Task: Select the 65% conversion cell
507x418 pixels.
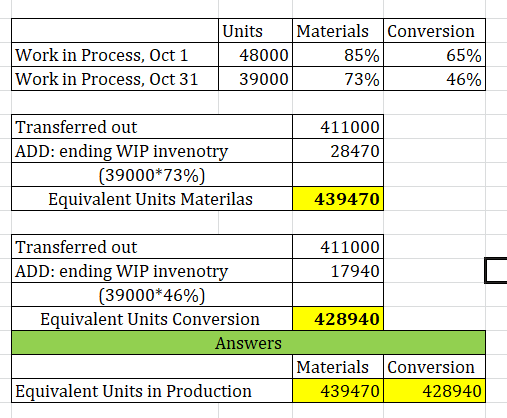Action: 434,55
